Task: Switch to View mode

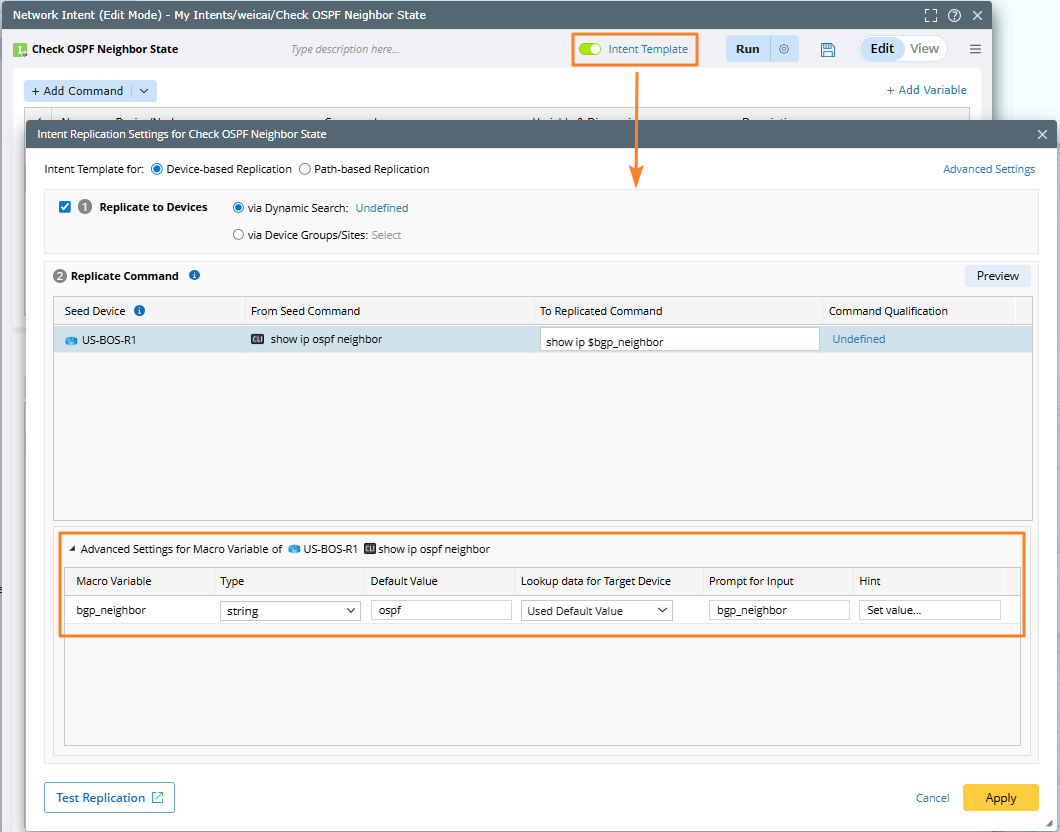Action: pos(924,49)
